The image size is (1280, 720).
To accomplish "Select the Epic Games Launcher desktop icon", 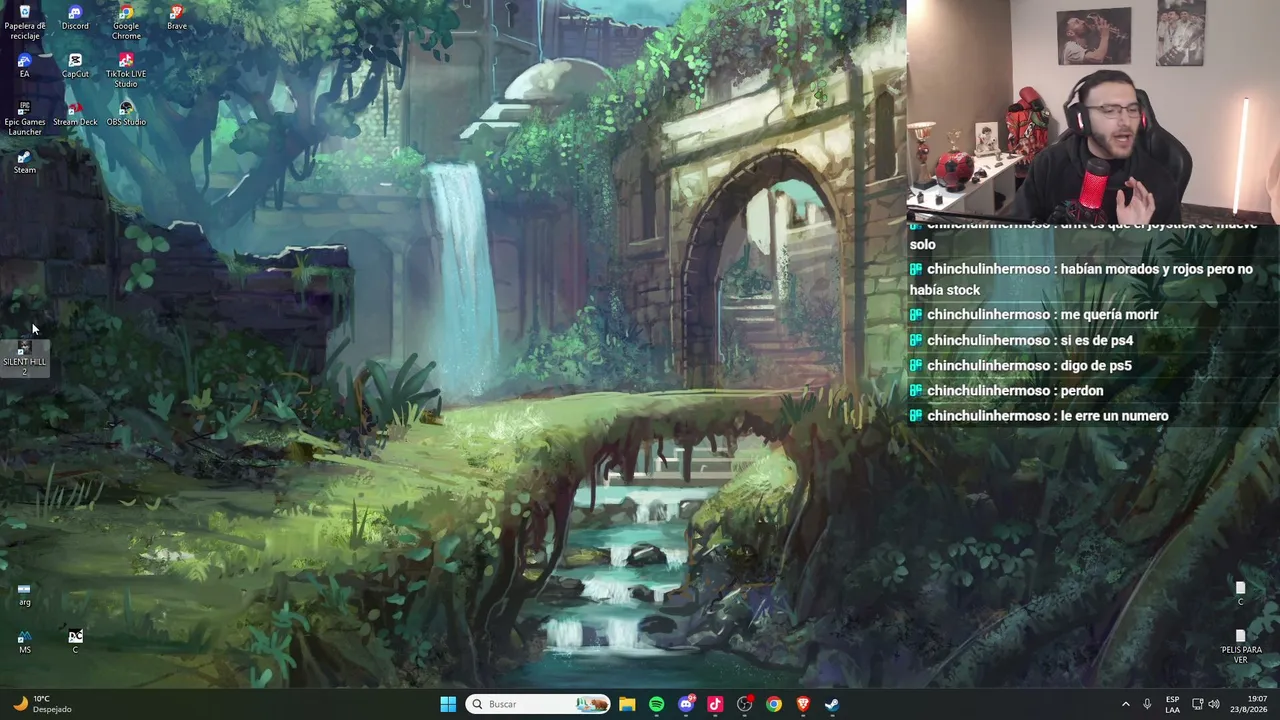I will click(x=25, y=118).
